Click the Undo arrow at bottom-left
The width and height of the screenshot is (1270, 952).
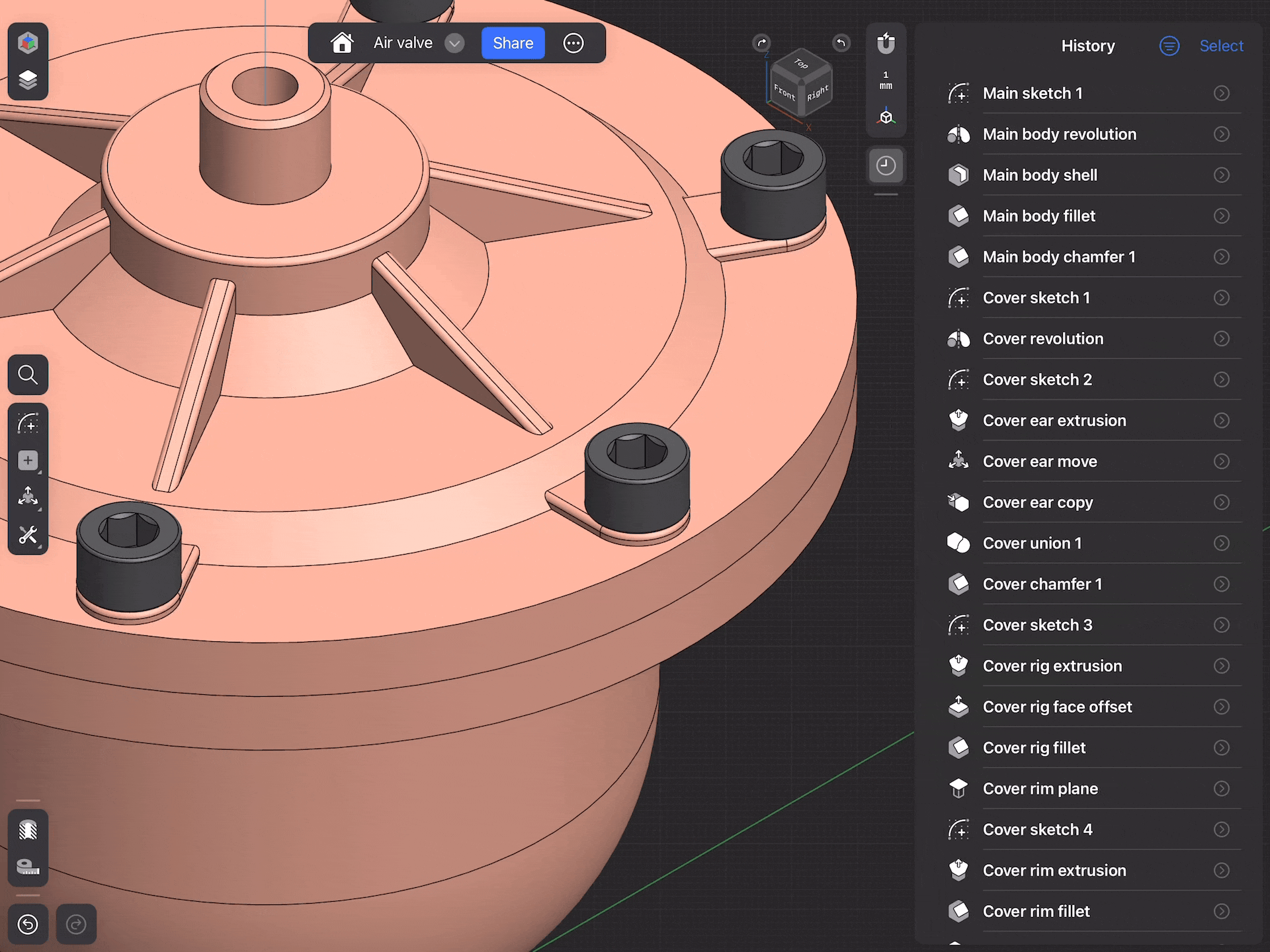tap(28, 924)
